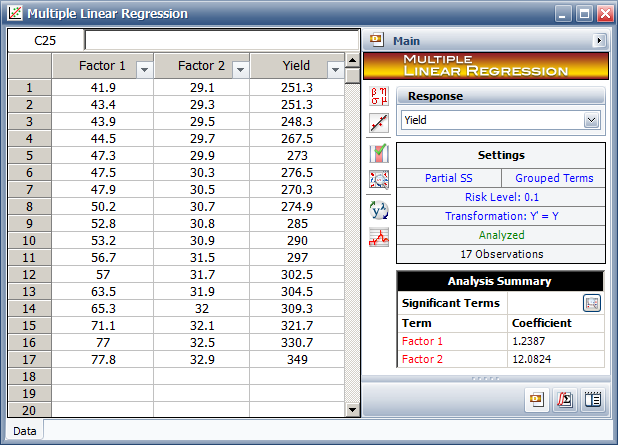Click the Transformation: Y' = Y link
Viewport: 618px width, 445px height.
[x=501, y=216]
